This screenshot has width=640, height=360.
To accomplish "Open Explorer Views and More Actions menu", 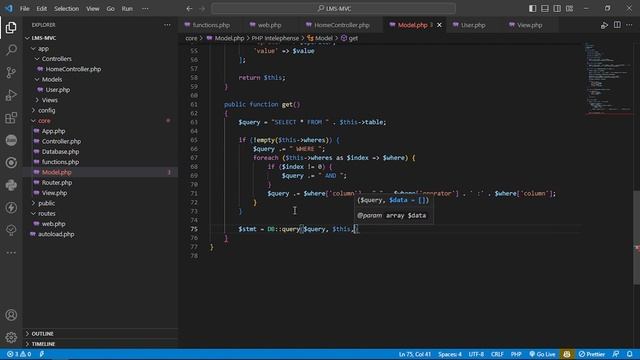I will 167,25.
